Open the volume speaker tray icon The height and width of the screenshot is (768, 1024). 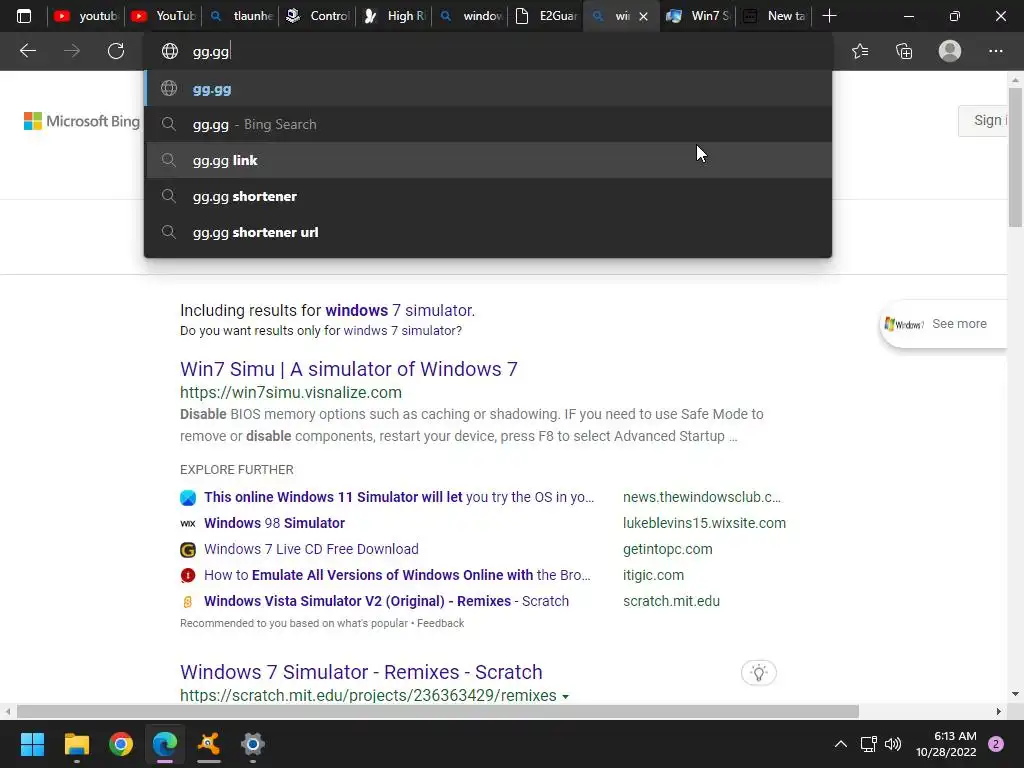coord(893,744)
